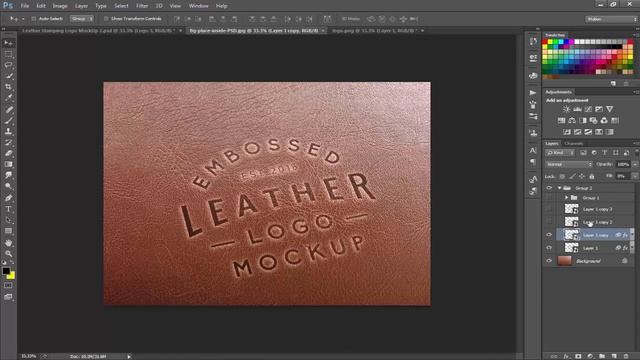Select the Magic Wand tool
The width and height of the screenshot is (640, 360).
coord(8,76)
